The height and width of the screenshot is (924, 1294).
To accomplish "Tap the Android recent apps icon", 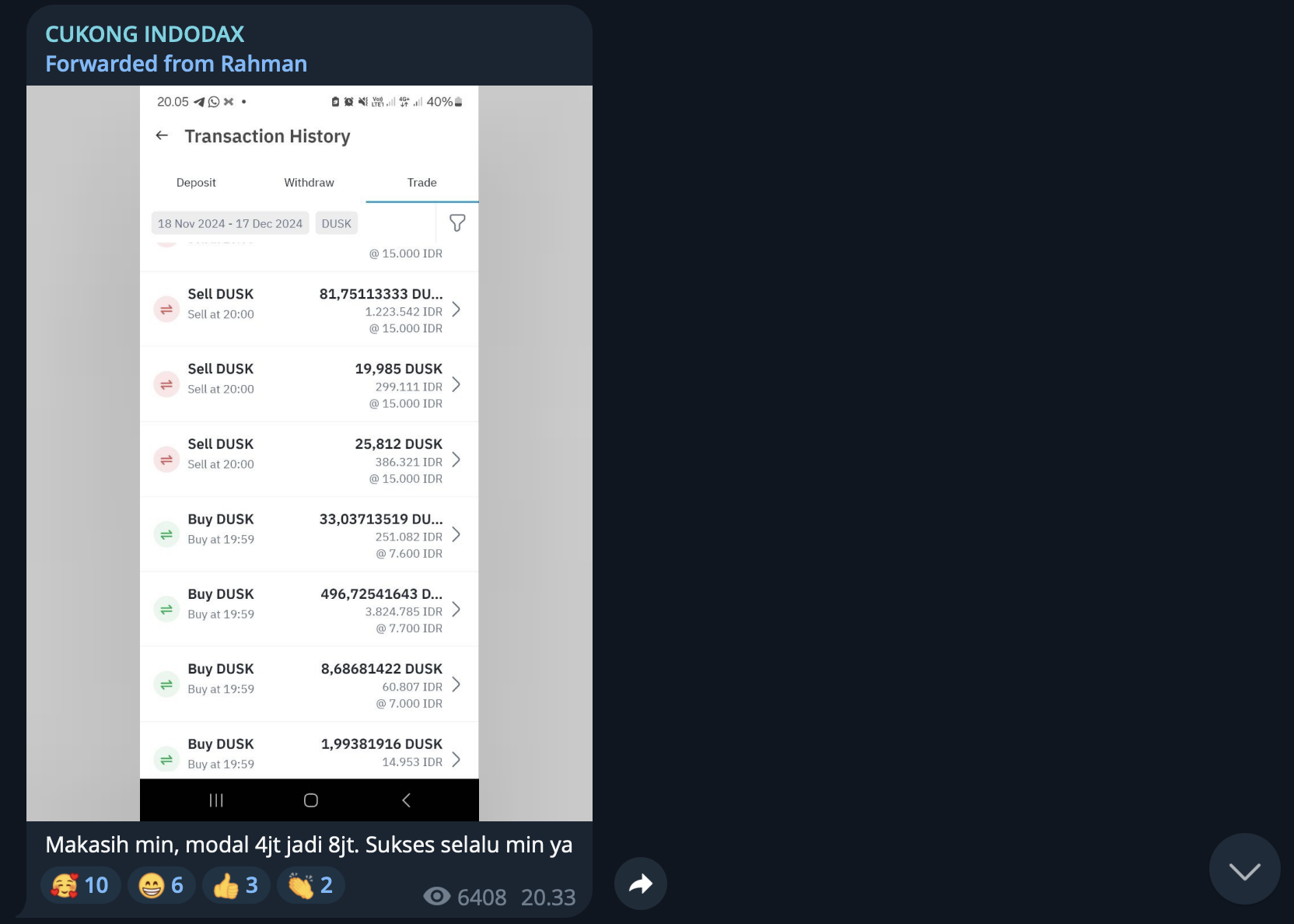I will tap(216, 800).
